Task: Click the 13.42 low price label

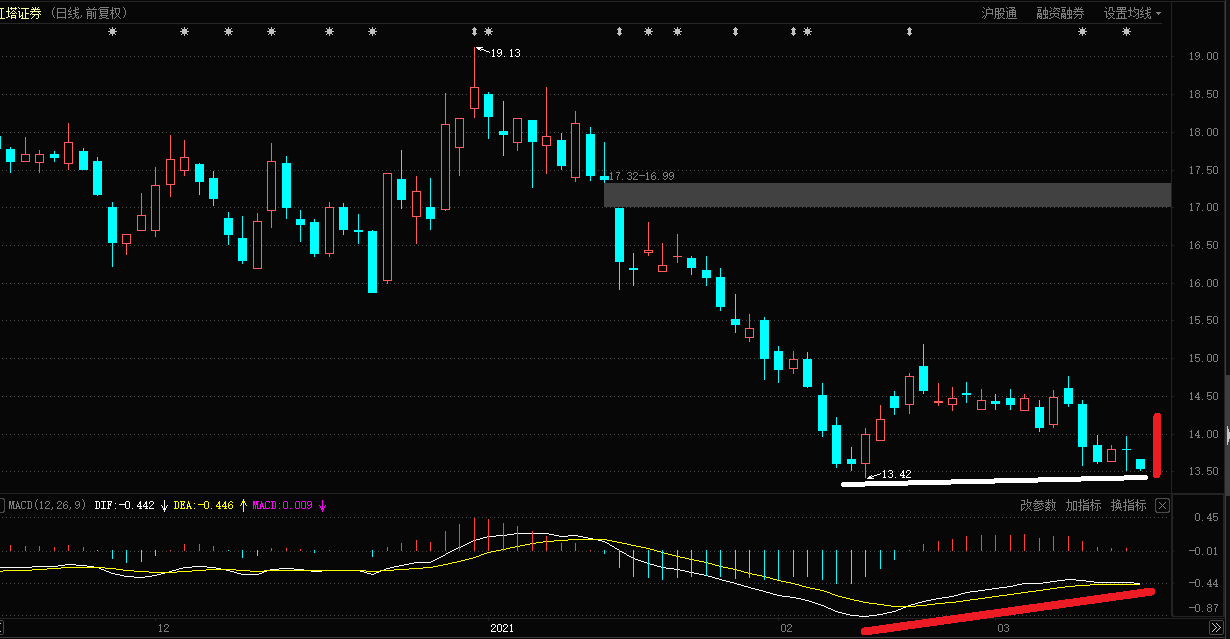Action: point(895,474)
